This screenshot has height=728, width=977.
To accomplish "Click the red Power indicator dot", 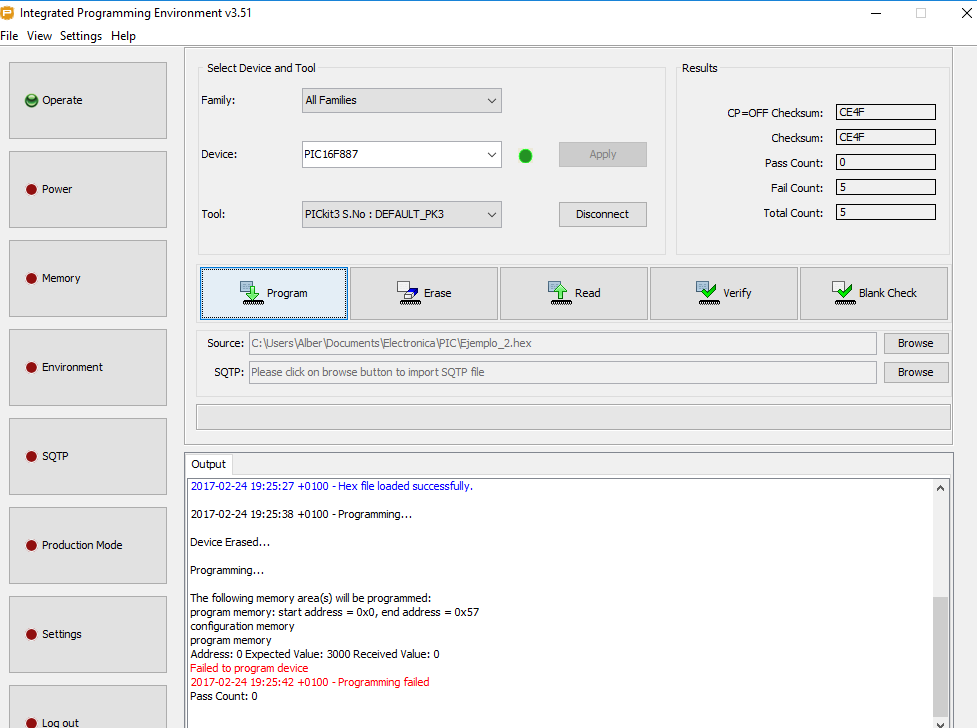I will click(x=31, y=189).
